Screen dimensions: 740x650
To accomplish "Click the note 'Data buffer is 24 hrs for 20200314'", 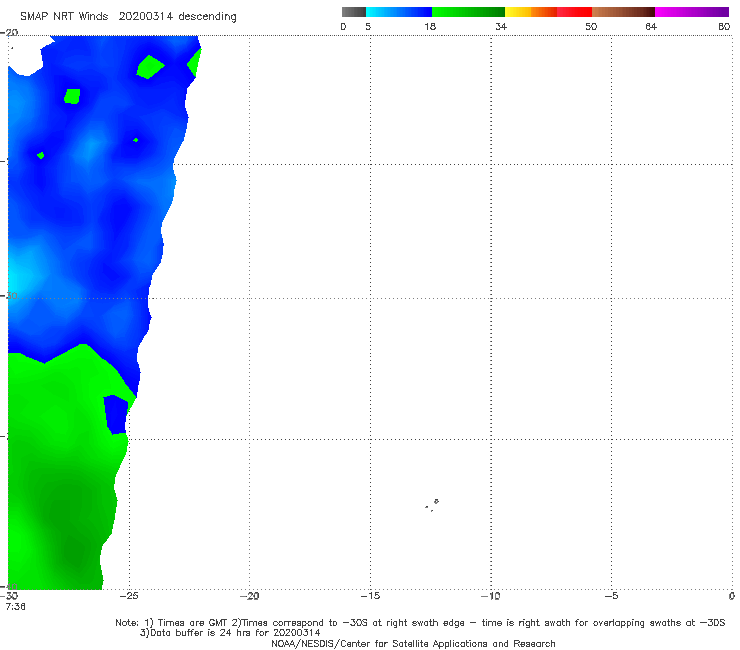I will 230,633.
